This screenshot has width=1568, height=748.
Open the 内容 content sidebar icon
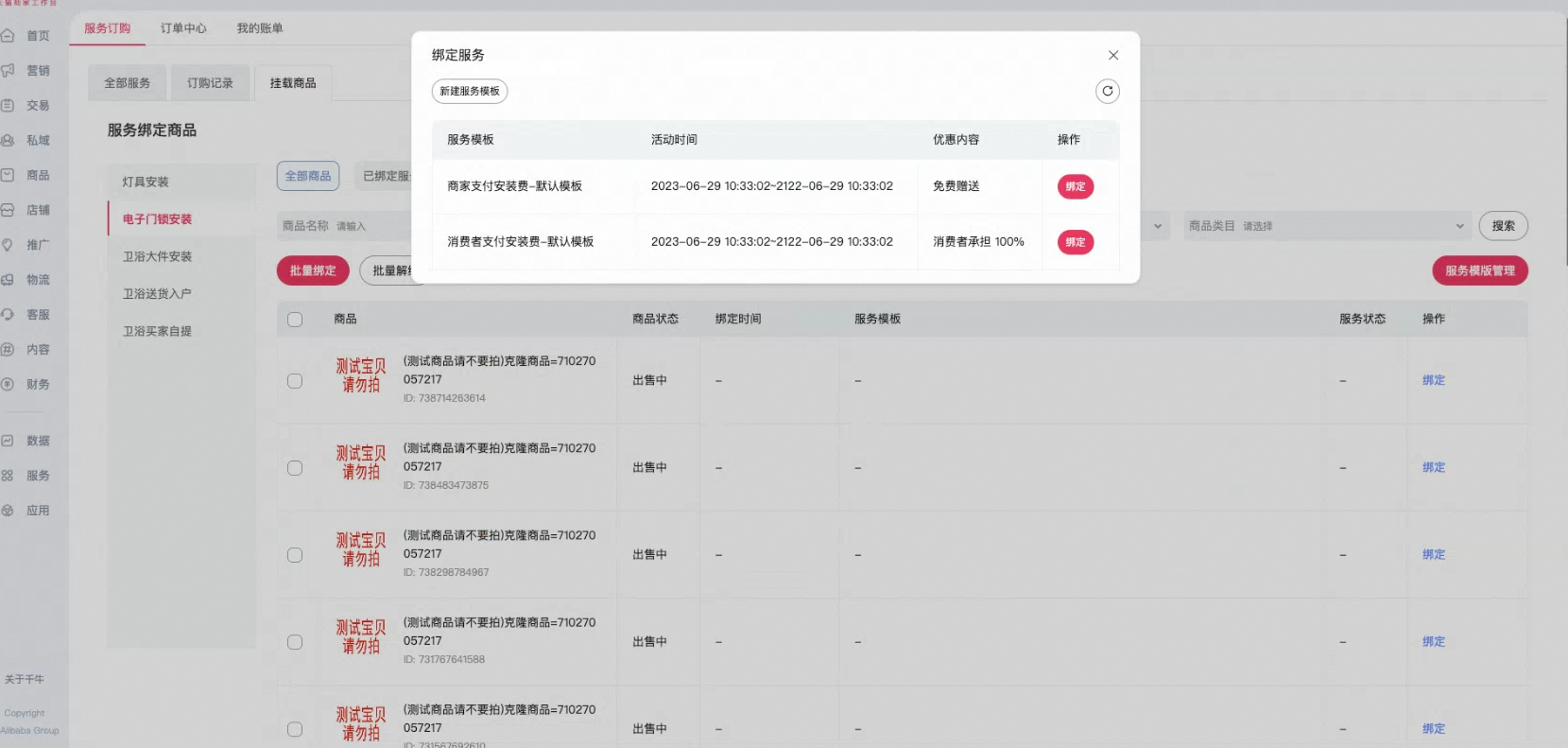point(8,350)
